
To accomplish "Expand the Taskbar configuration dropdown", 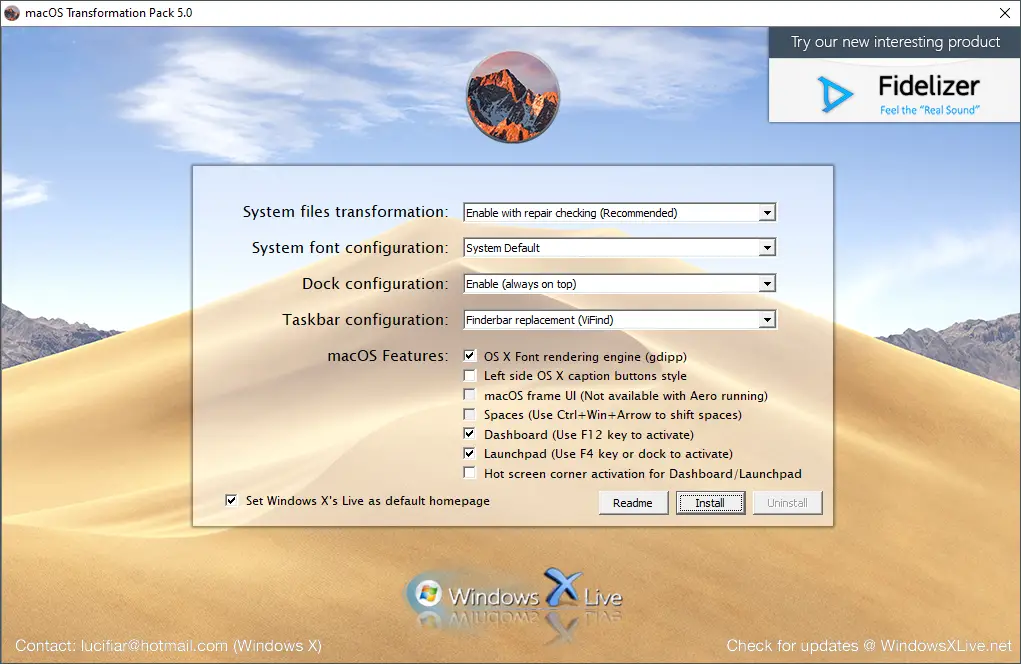I will [x=619, y=320].
